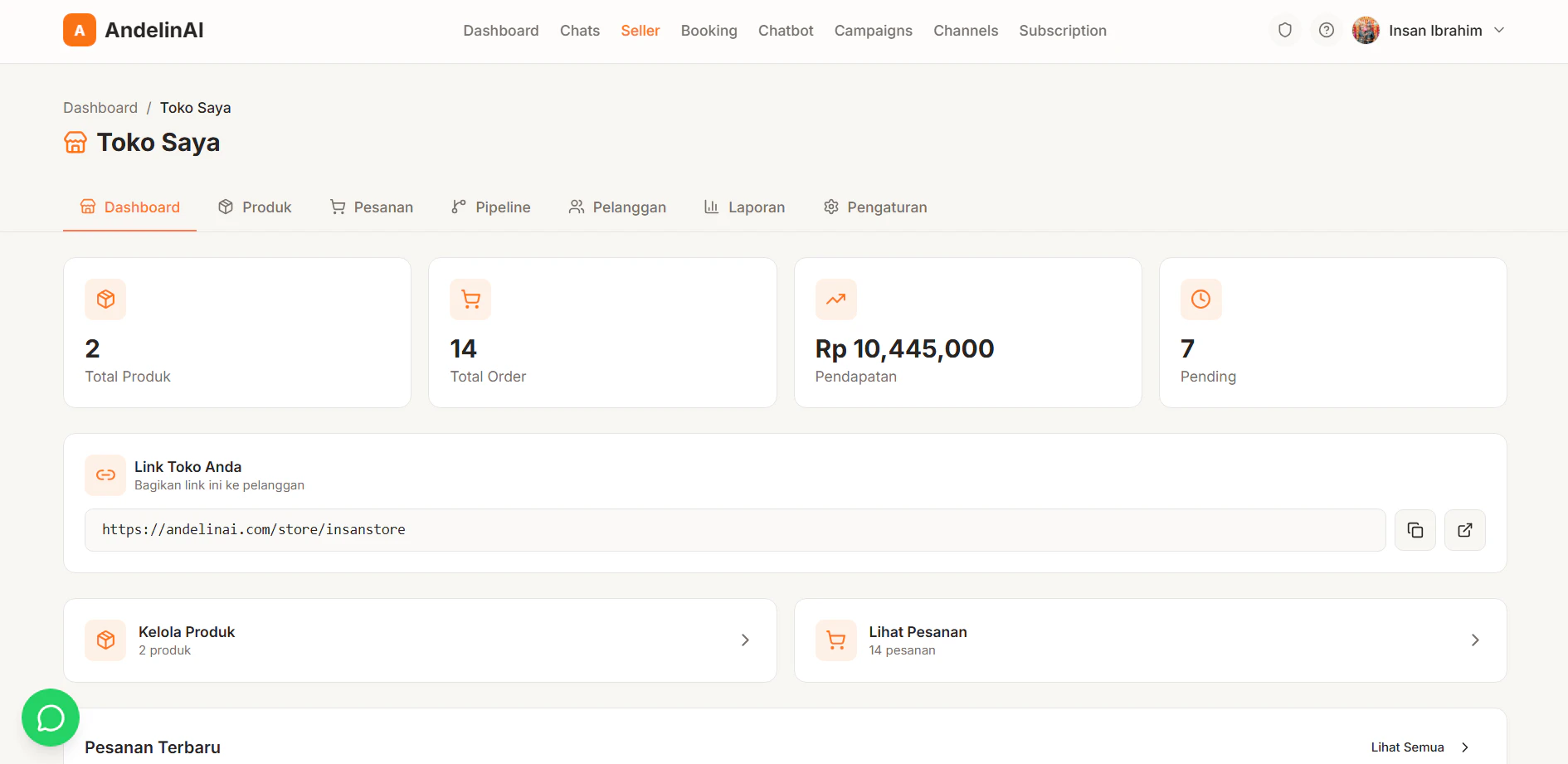Open the Kelola Produk card
Viewport: 1568px width, 764px height.
tap(420, 640)
